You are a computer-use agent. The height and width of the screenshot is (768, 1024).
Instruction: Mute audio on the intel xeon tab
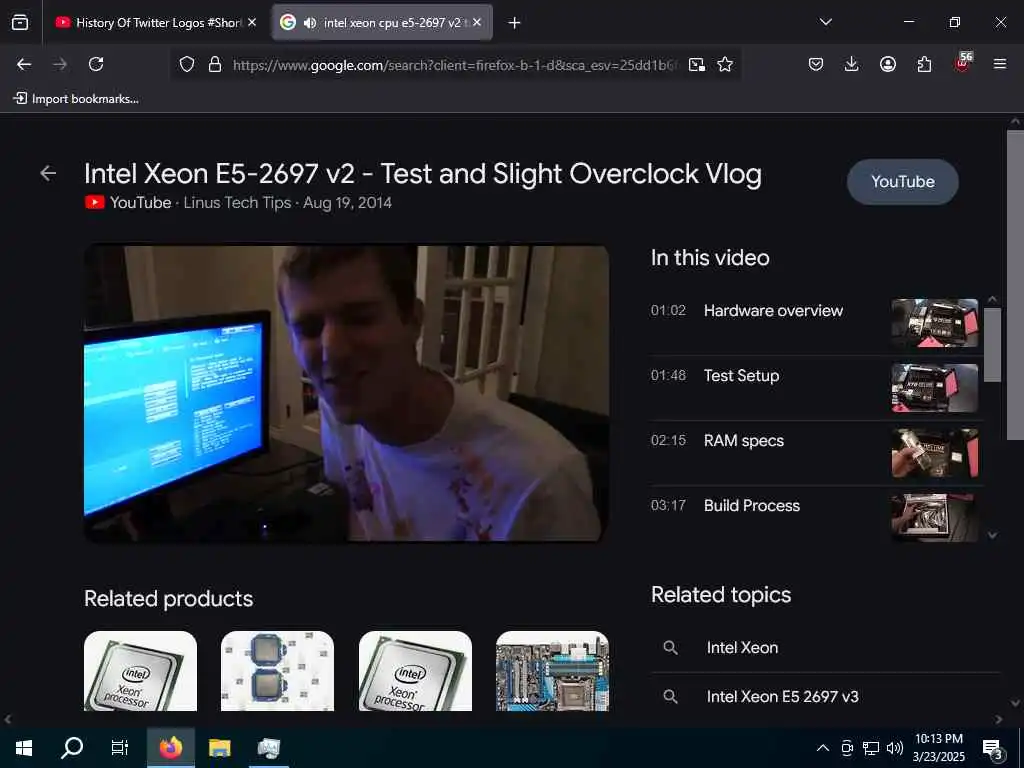[x=310, y=23]
